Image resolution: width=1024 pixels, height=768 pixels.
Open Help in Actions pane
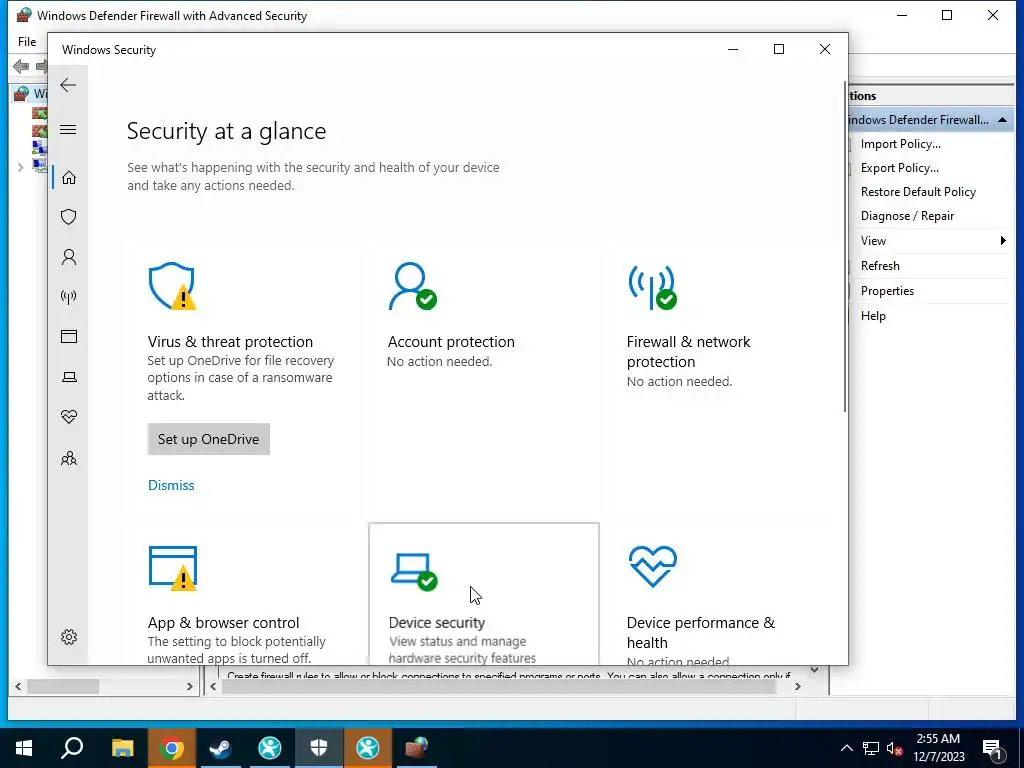pos(873,315)
